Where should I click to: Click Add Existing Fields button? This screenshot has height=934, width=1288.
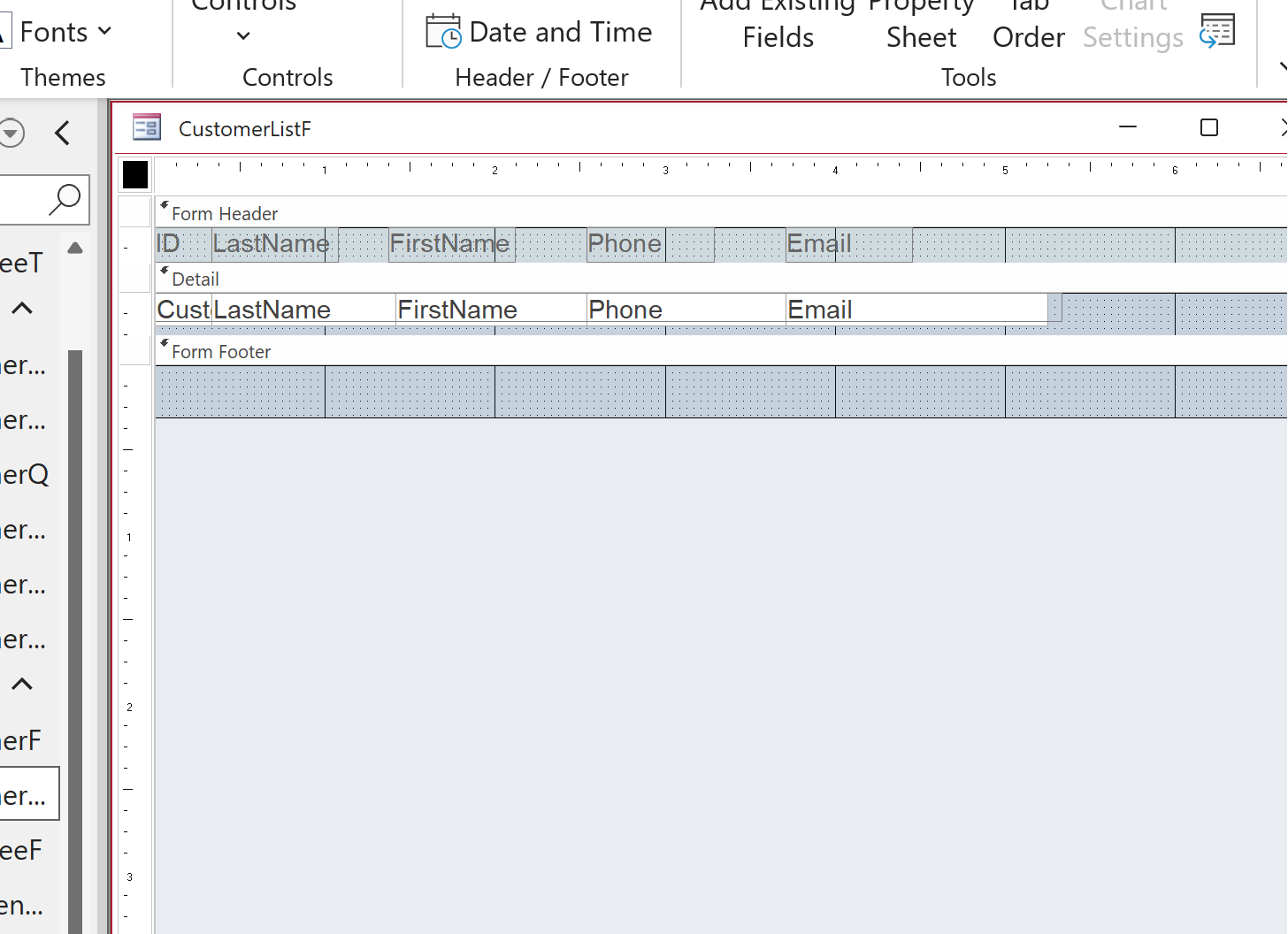778,27
